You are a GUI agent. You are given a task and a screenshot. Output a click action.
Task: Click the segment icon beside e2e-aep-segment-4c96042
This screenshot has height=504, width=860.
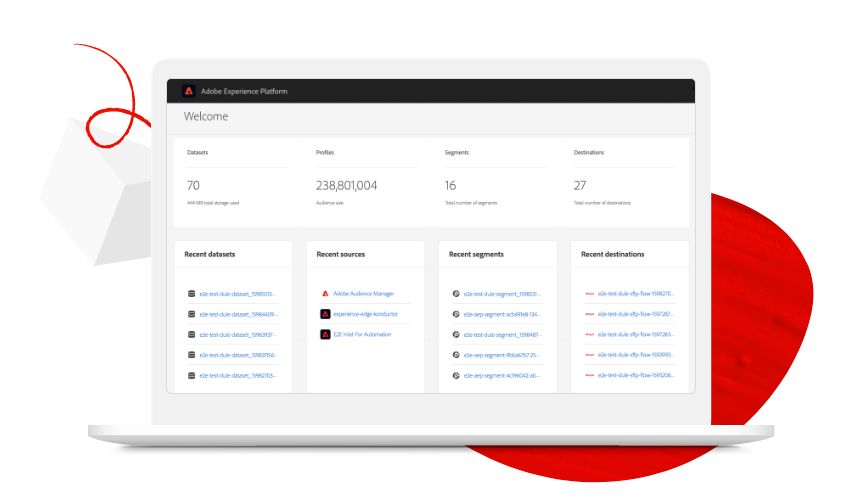(456, 376)
